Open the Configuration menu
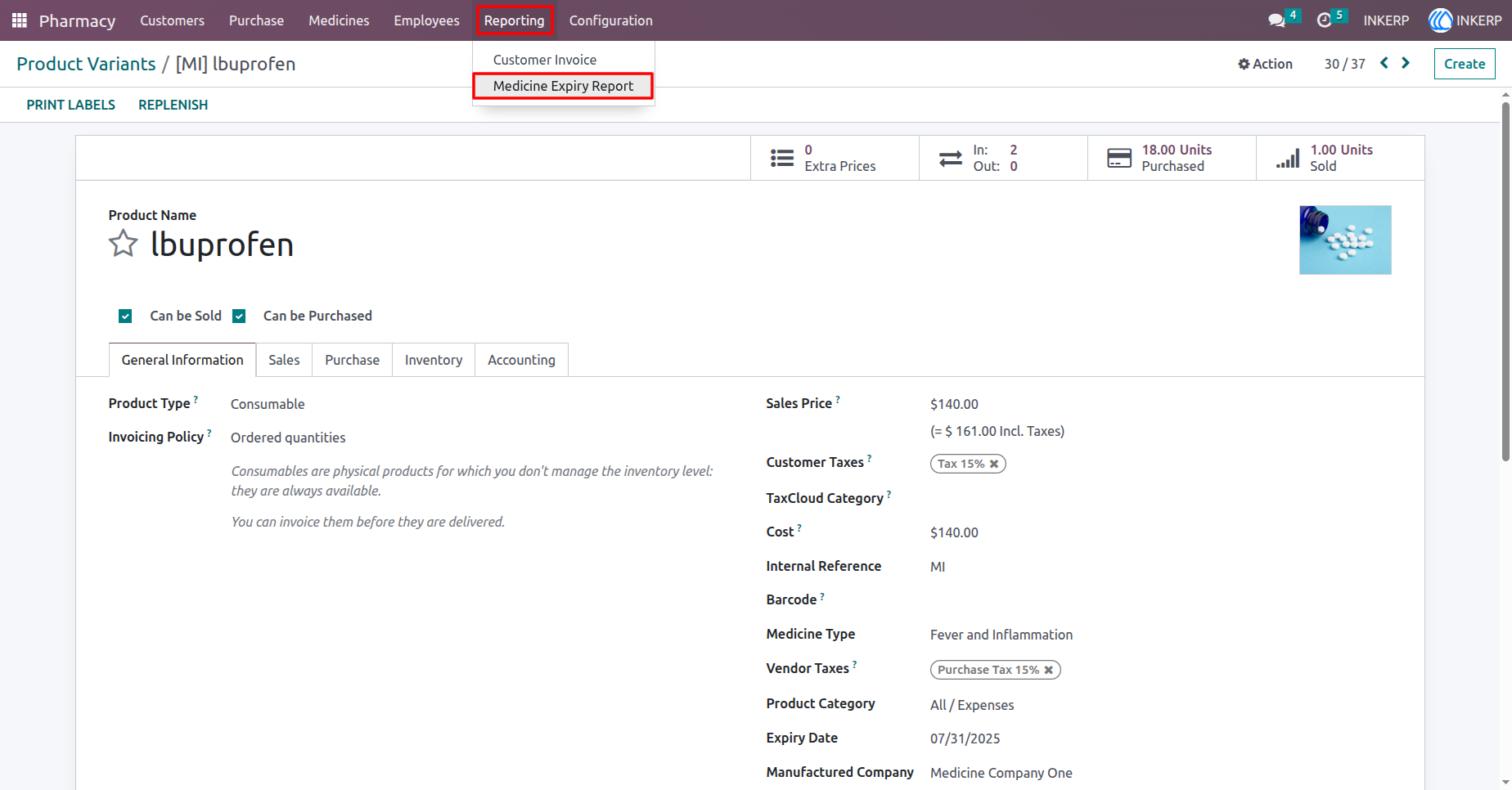Image resolution: width=1512 pixels, height=790 pixels. click(610, 20)
